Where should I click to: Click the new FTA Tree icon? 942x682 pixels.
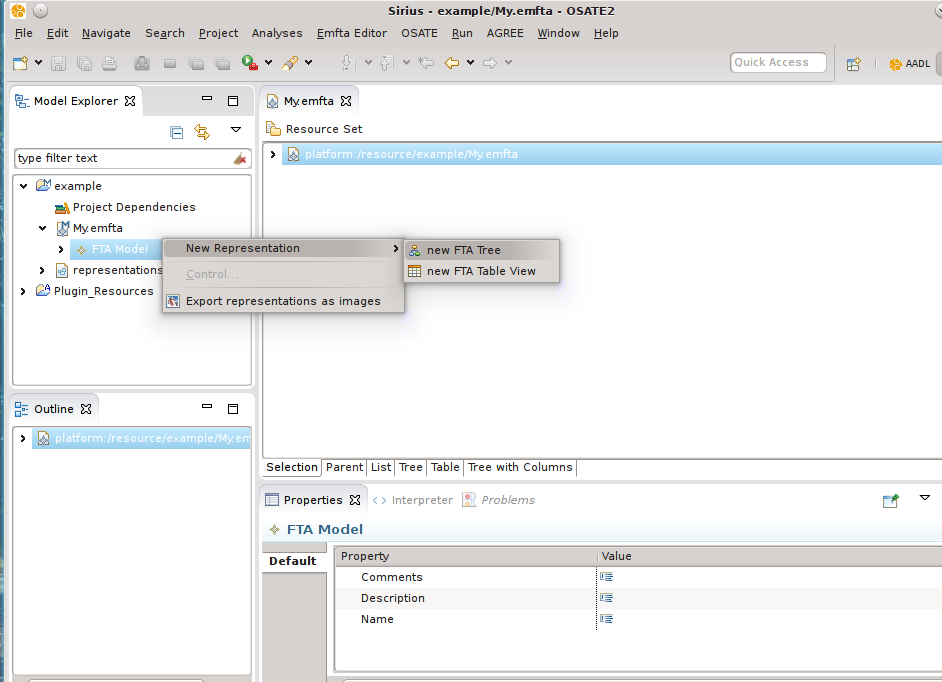pyautogui.click(x=415, y=250)
